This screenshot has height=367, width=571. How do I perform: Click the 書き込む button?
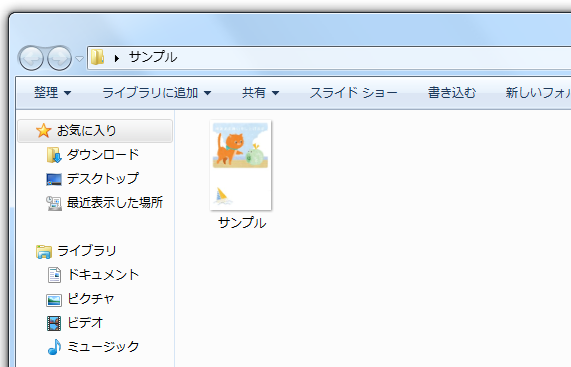pyautogui.click(x=452, y=93)
